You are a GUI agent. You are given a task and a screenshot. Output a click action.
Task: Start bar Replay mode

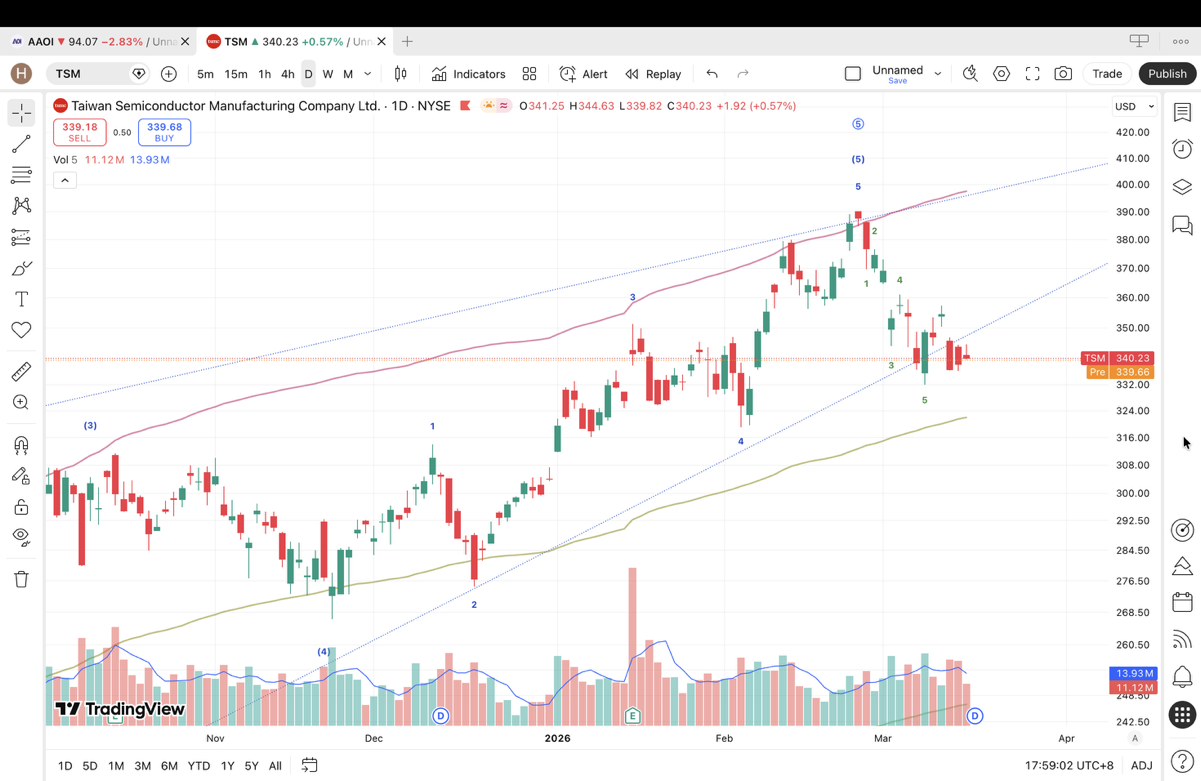point(653,74)
